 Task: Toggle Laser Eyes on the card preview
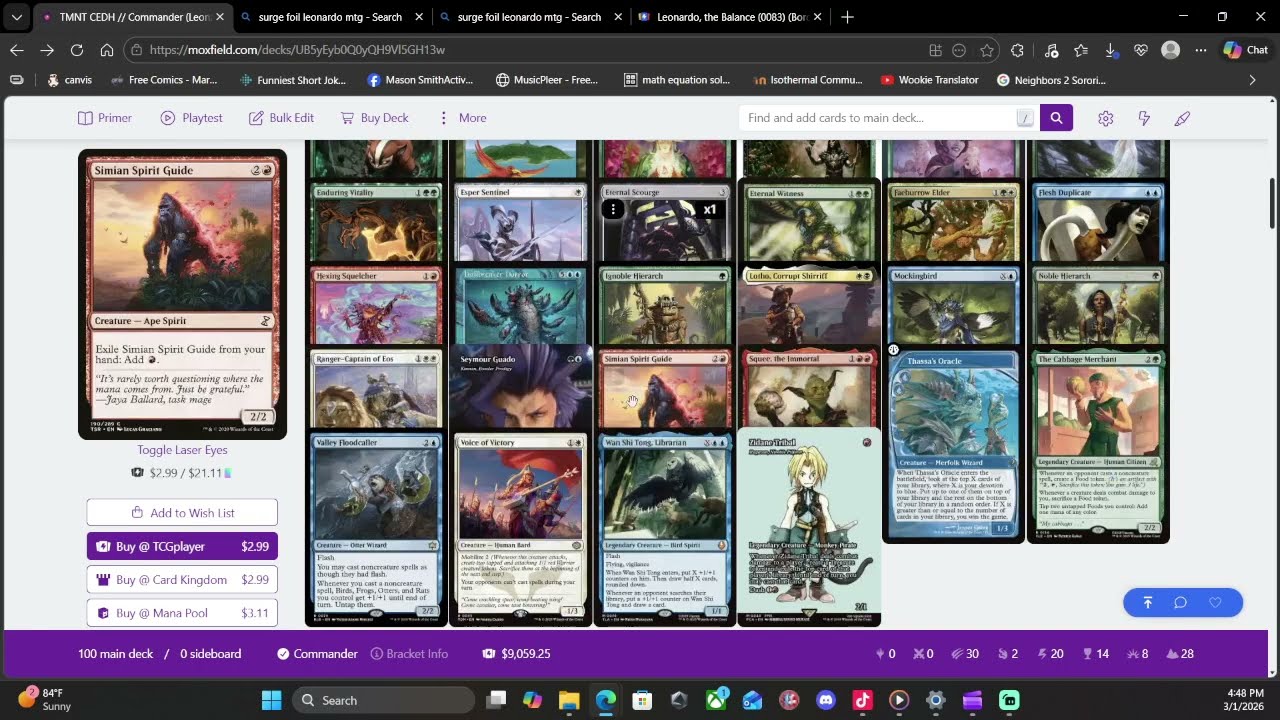tap(182, 450)
